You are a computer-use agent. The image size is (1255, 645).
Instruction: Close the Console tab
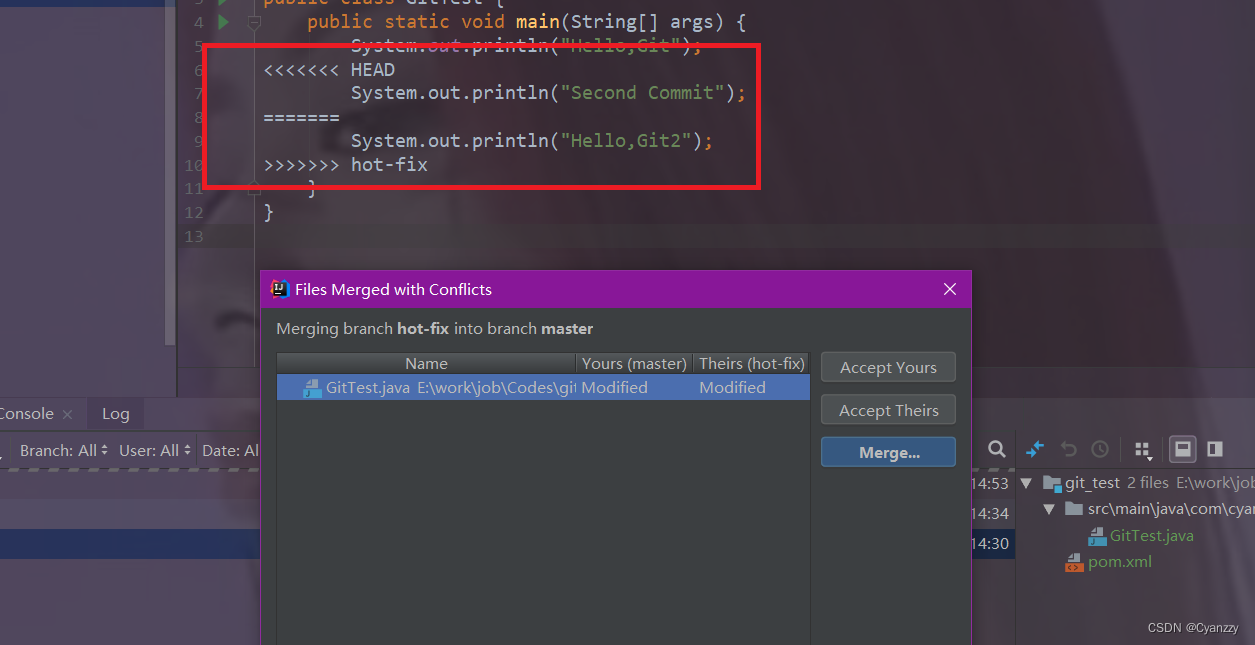tap(67, 414)
